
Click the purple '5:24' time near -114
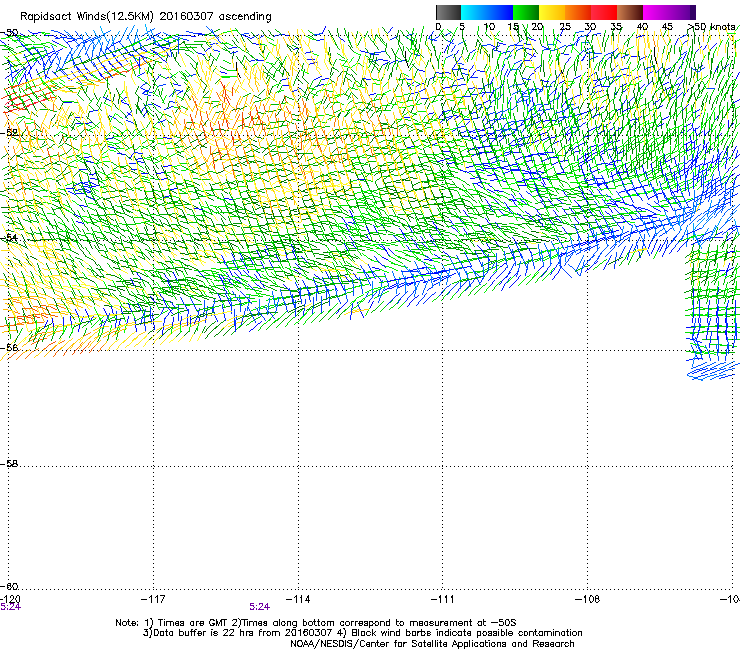[x=260, y=607]
